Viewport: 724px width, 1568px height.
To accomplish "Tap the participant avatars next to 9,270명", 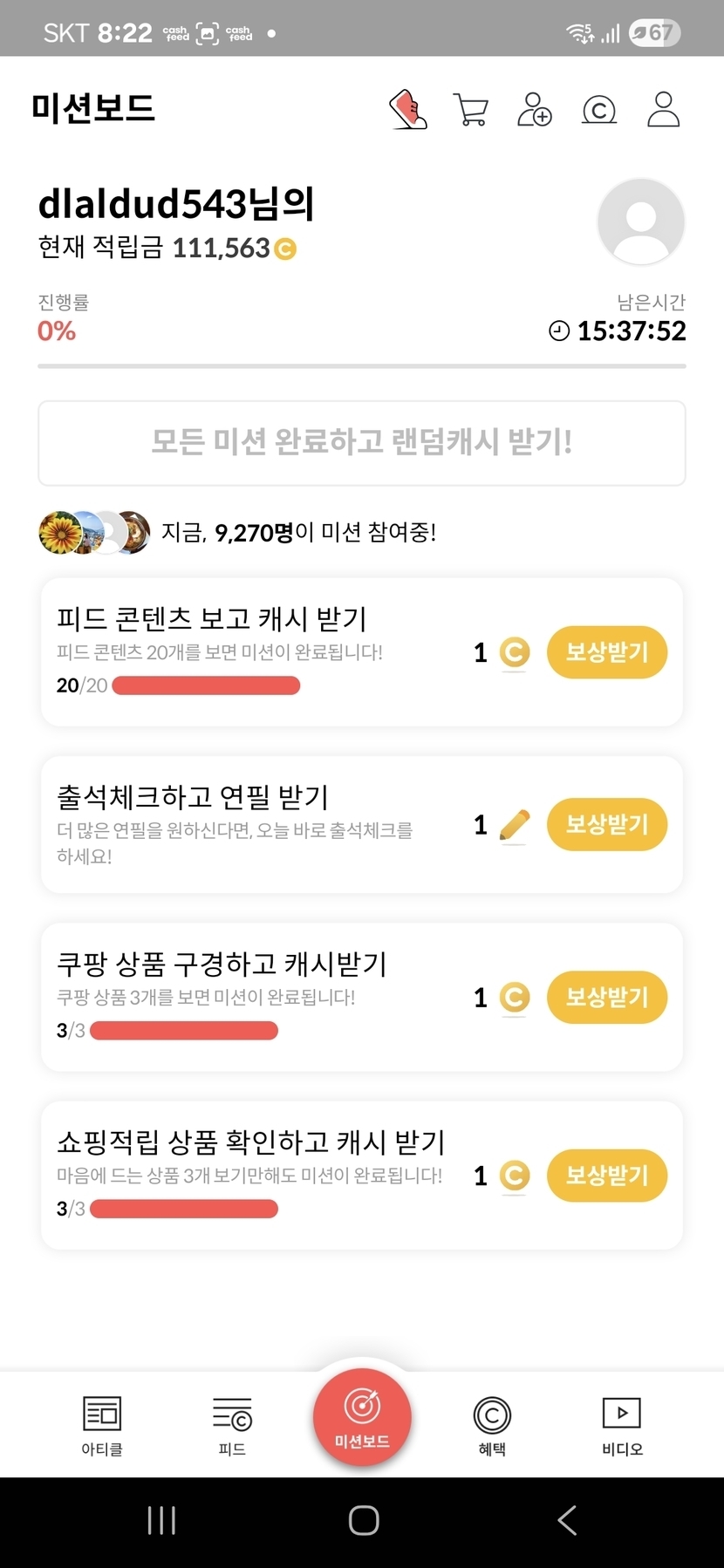I will click(x=94, y=532).
